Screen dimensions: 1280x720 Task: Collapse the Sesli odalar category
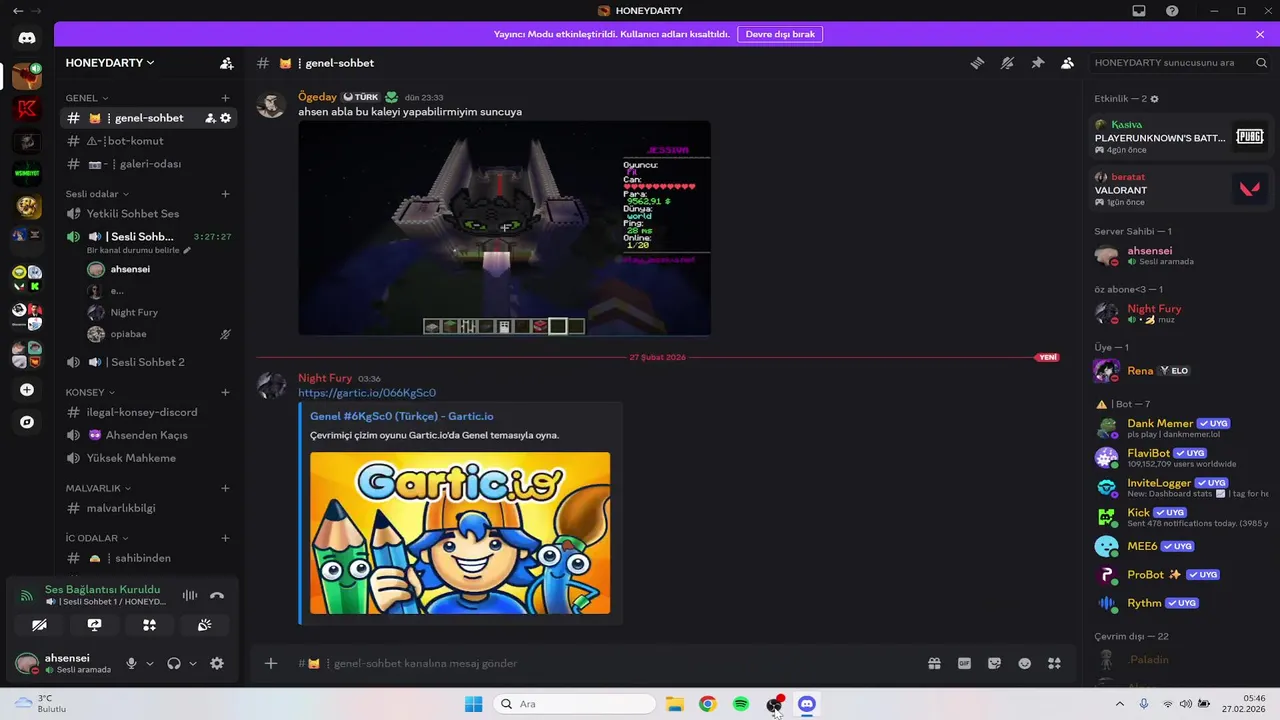pos(97,194)
